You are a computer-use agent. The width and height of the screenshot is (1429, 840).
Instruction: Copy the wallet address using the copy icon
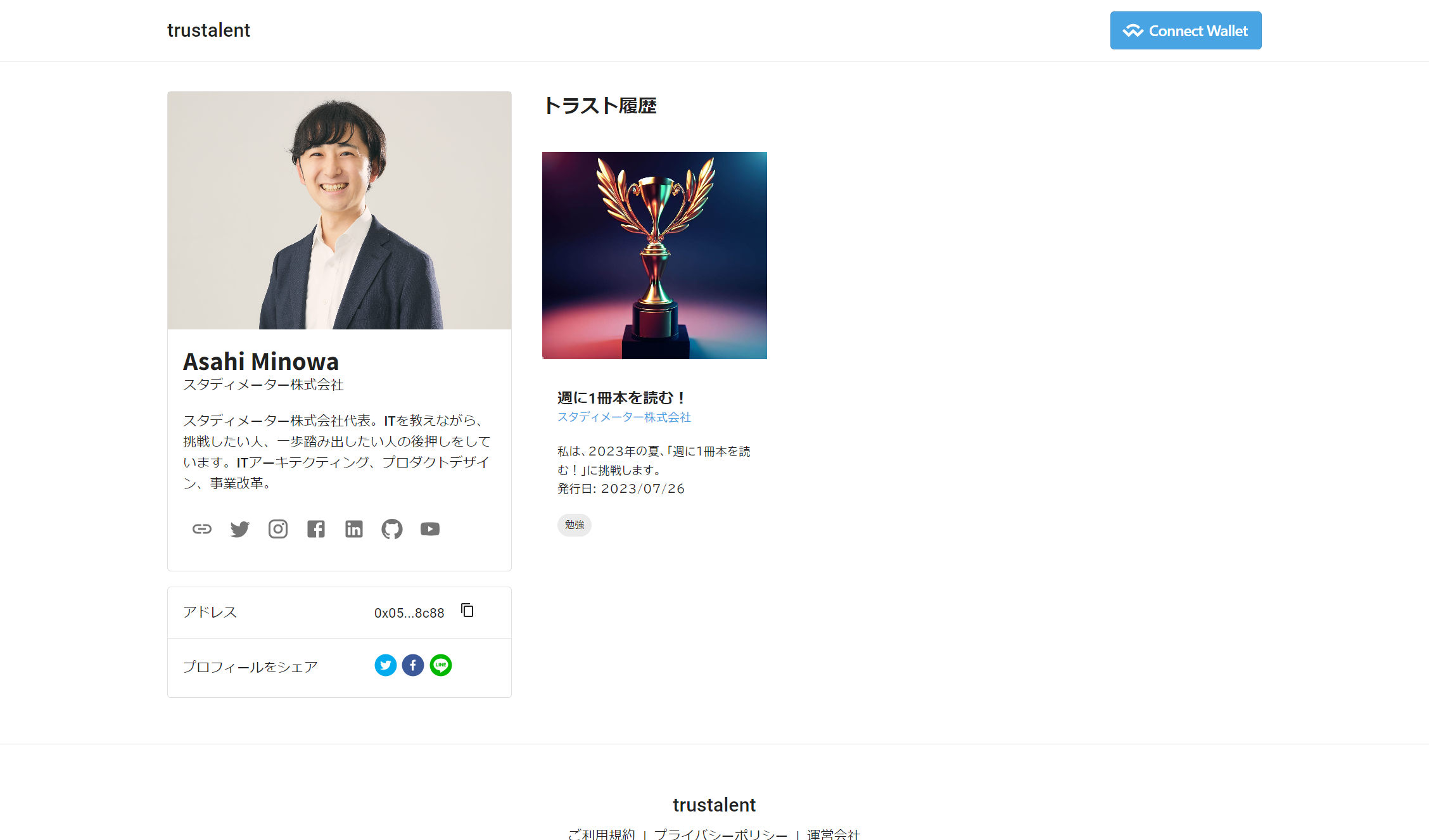(467, 611)
